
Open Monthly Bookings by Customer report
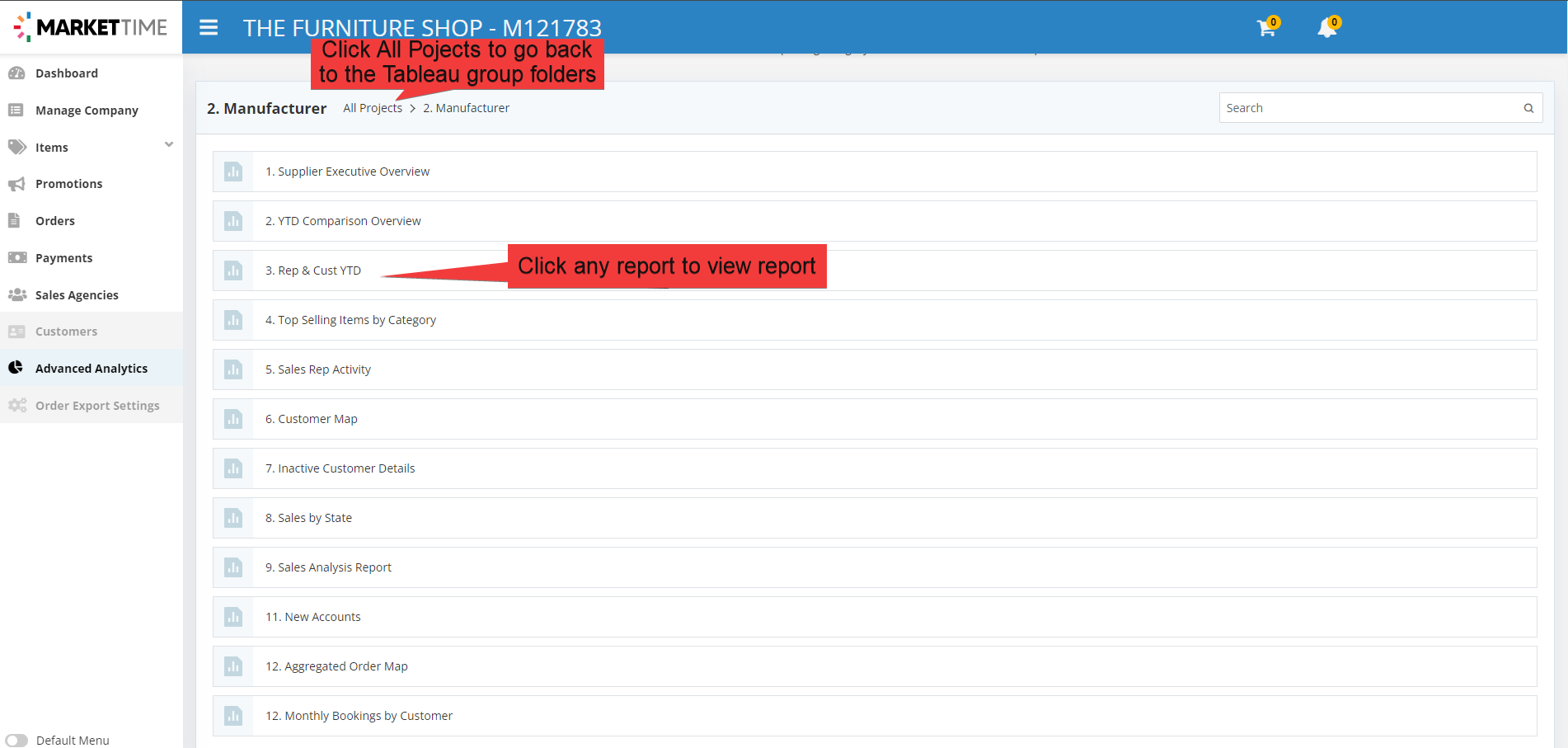[x=359, y=716]
